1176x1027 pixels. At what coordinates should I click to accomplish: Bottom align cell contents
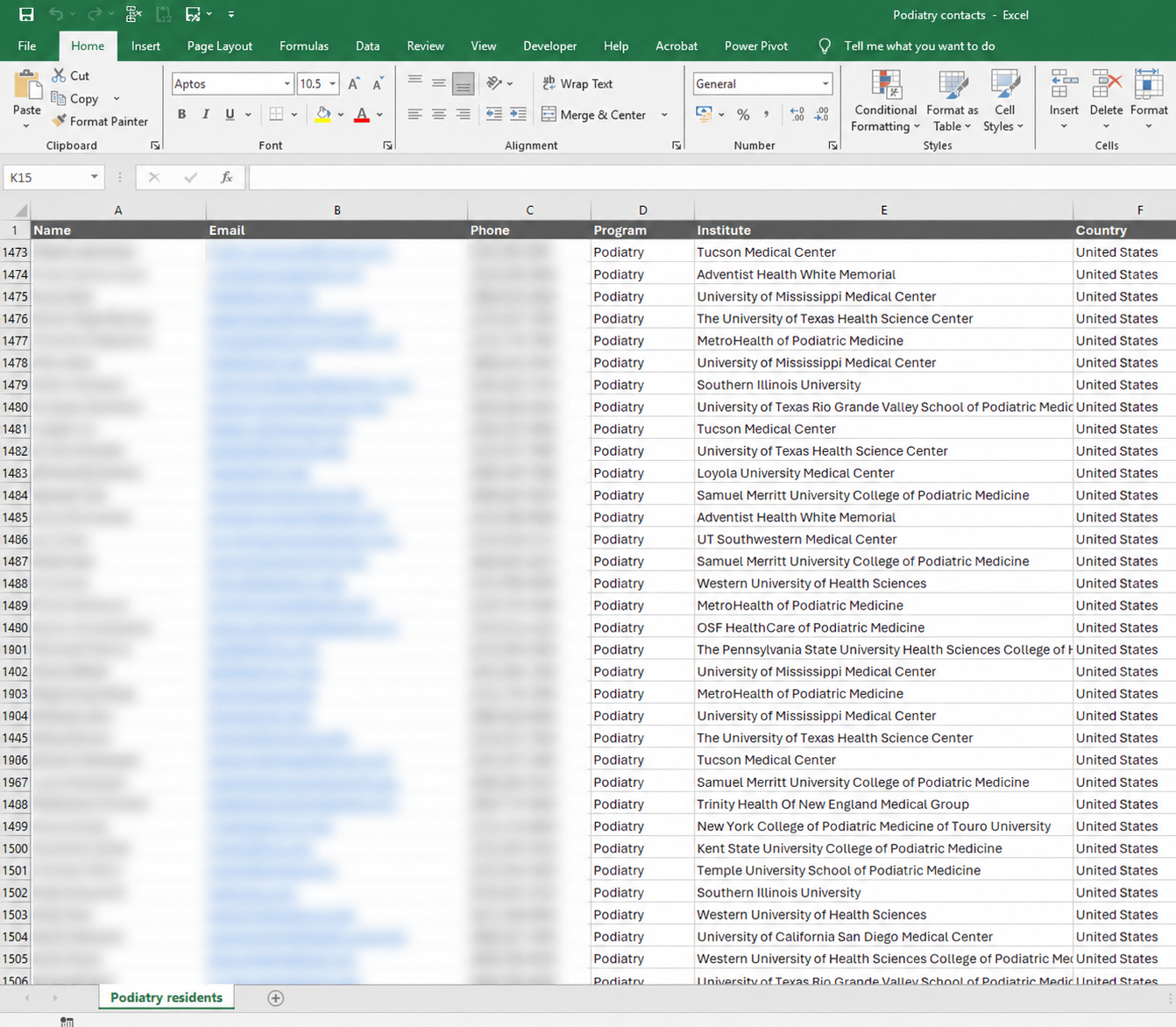pyautogui.click(x=464, y=83)
